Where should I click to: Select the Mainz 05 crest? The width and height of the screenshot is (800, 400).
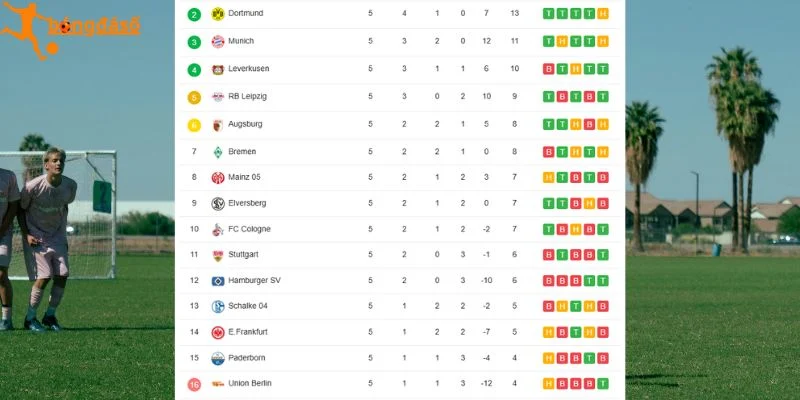(x=218, y=178)
